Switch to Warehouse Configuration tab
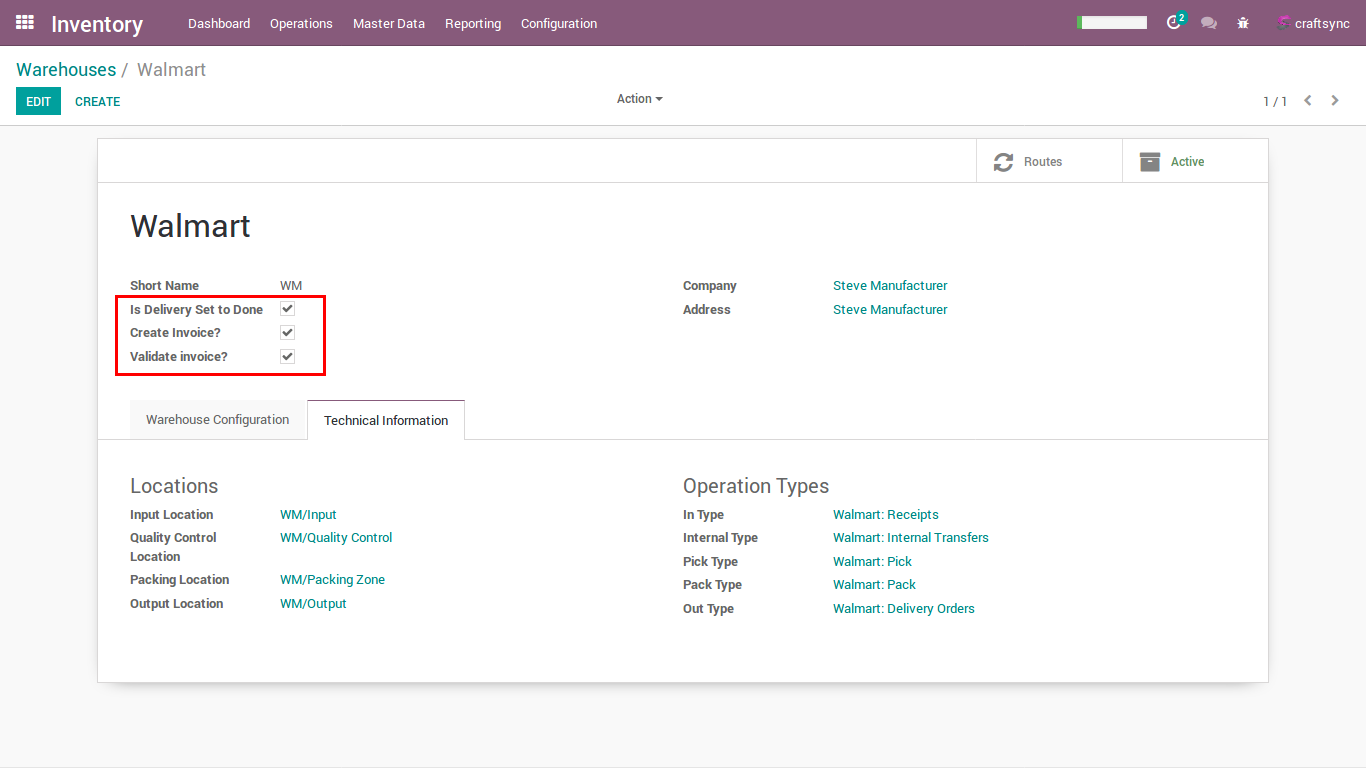The width and height of the screenshot is (1366, 768). pyautogui.click(x=217, y=420)
